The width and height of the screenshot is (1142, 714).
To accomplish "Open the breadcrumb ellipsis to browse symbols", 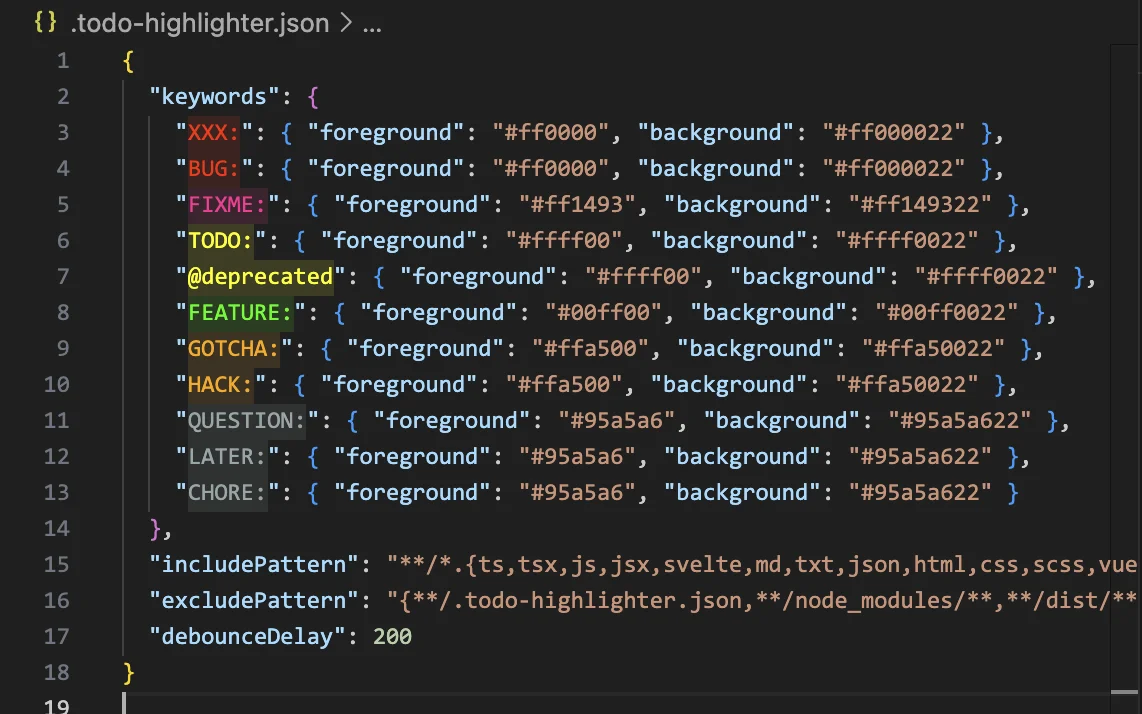I will pyautogui.click(x=369, y=23).
